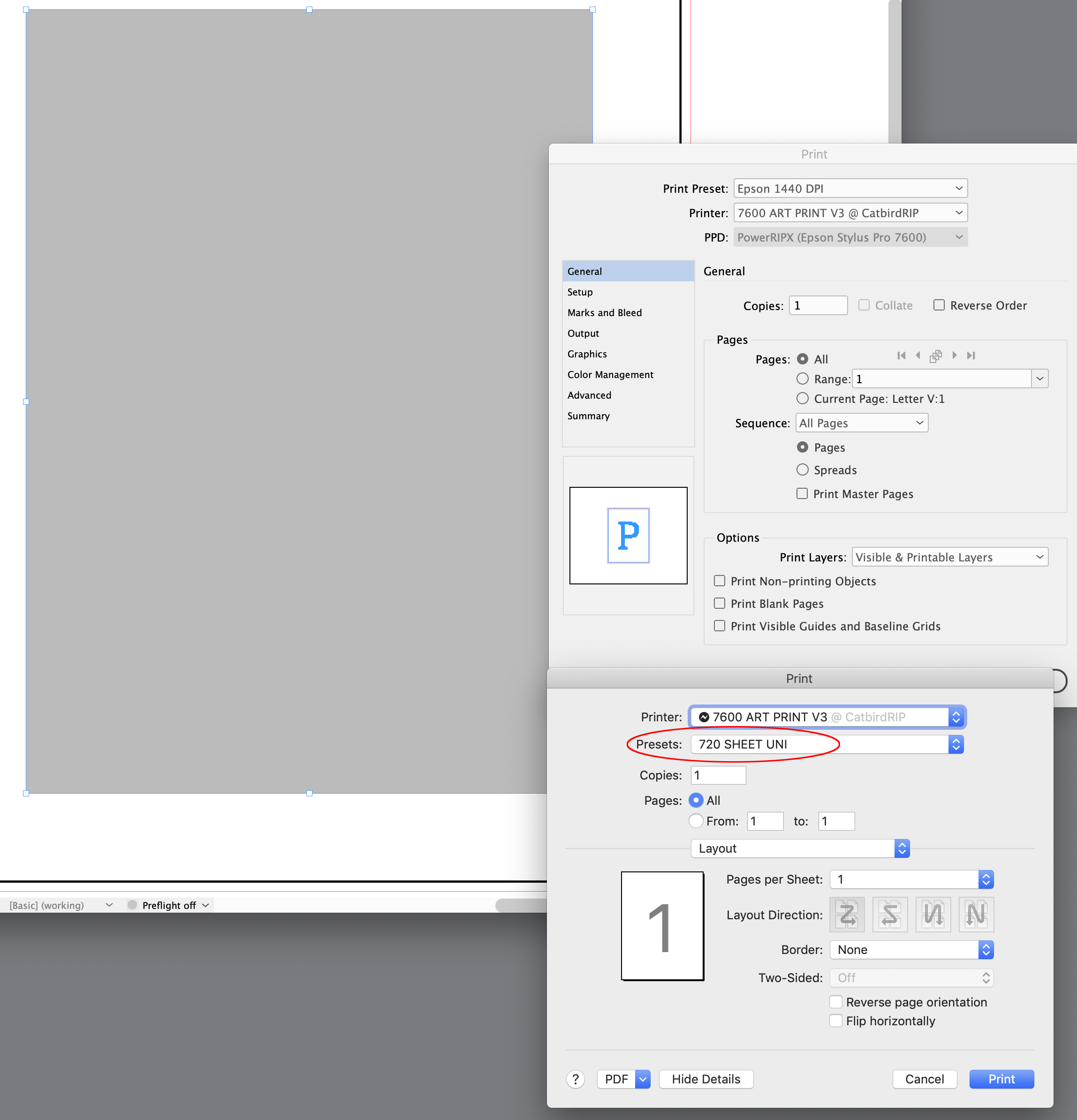Select the Spreads radio button
This screenshot has height=1120, width=1077.
coord(802,469)
